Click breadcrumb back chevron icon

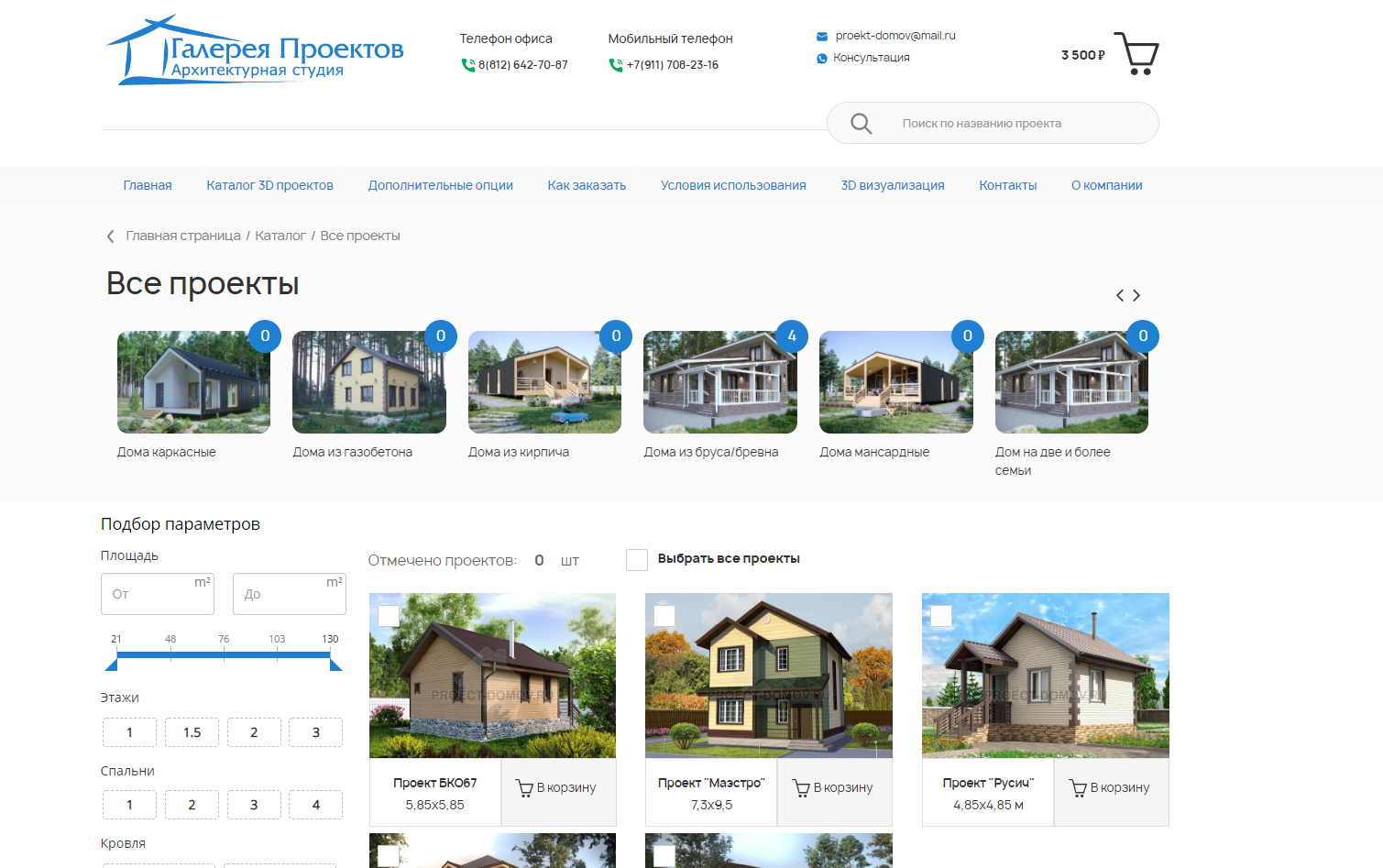[x=111, y=236]
